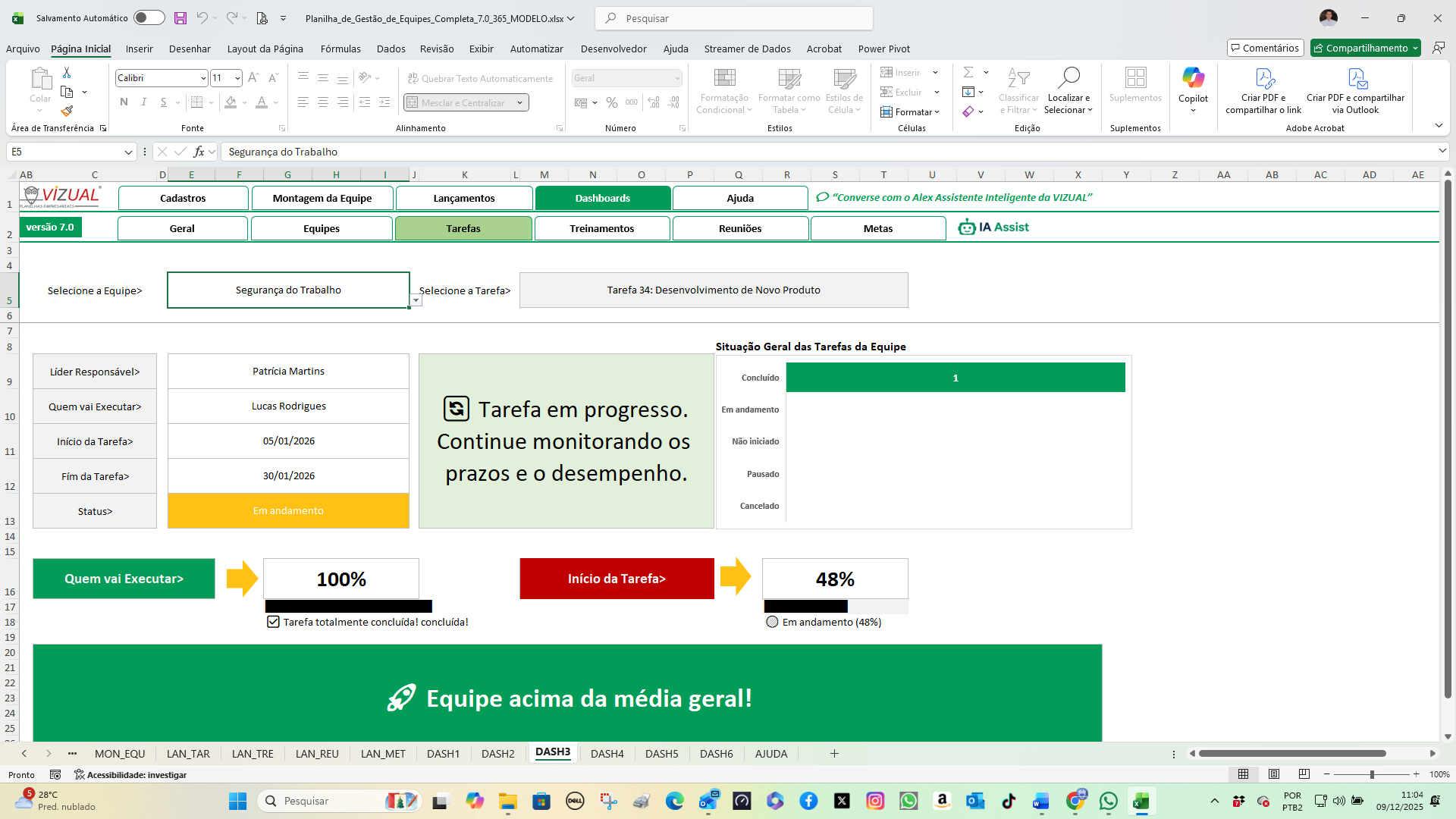Check the 'Tarefa totalmente concluída' checkbox
1456x819 pixels.
click(273, 622)
